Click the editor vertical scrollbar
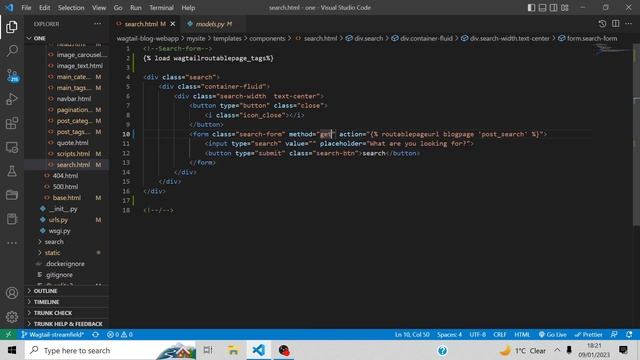 tap(636, 135)
